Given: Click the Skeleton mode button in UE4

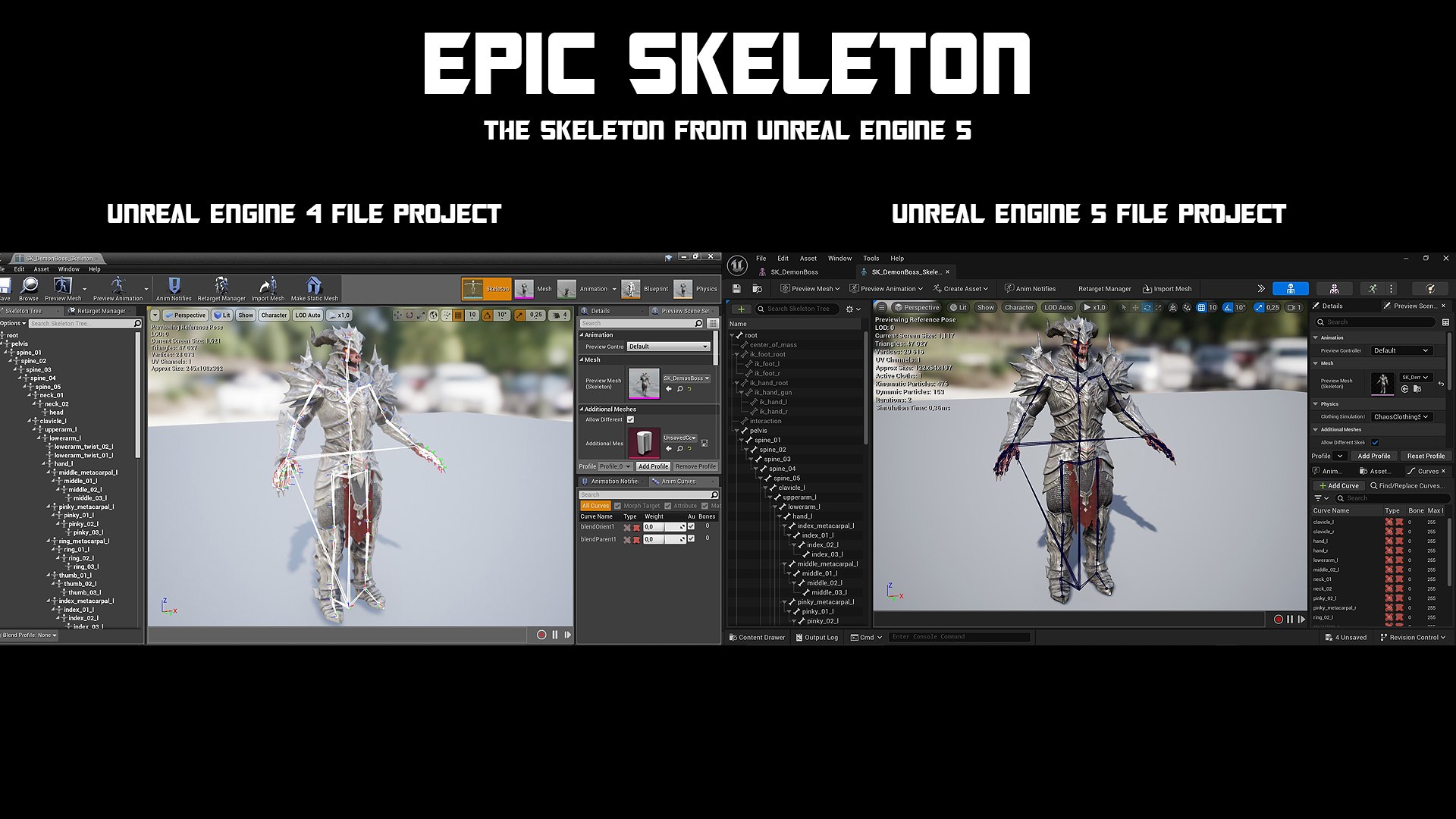Looking at the screenshot, I should [487, 289].
